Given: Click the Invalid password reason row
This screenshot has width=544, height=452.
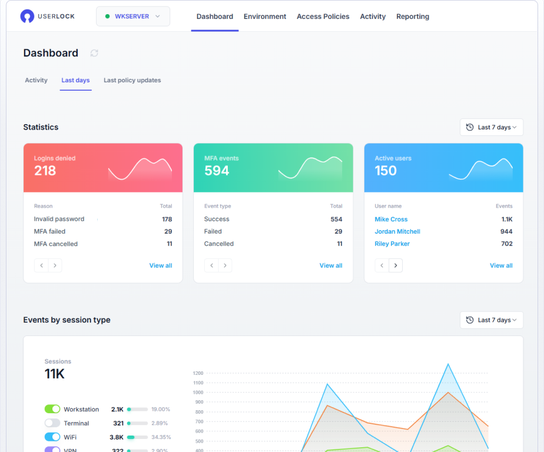Looking at the screenshot, I should tap(103, 219).
